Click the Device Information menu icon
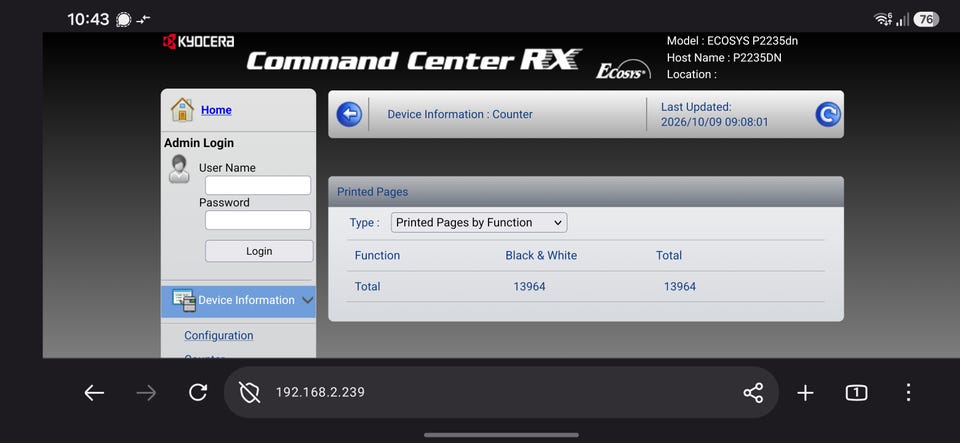Image resolution: width=960 pixels, height=443 pixels. coord(184,300)
